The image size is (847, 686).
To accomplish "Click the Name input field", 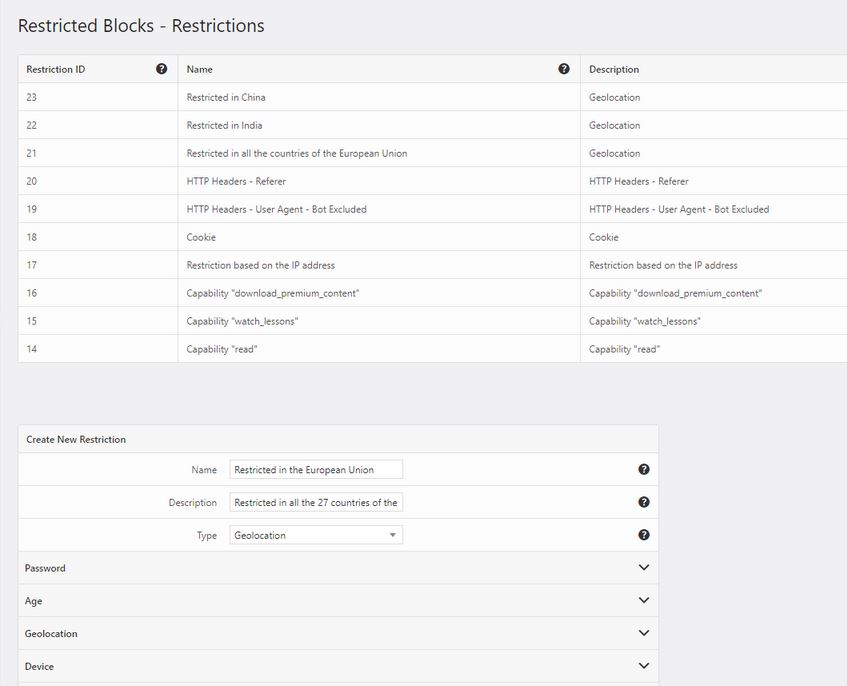I will tap(316, 470).
